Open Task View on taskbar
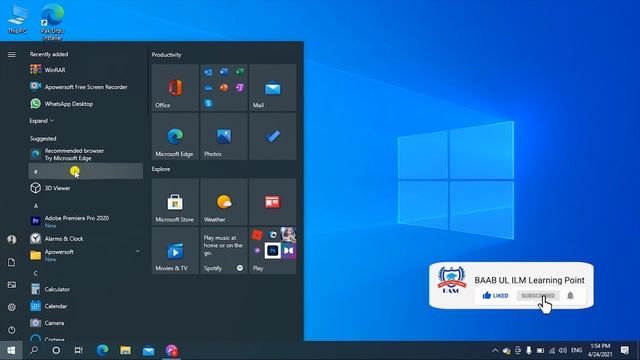 coord(79,350)
